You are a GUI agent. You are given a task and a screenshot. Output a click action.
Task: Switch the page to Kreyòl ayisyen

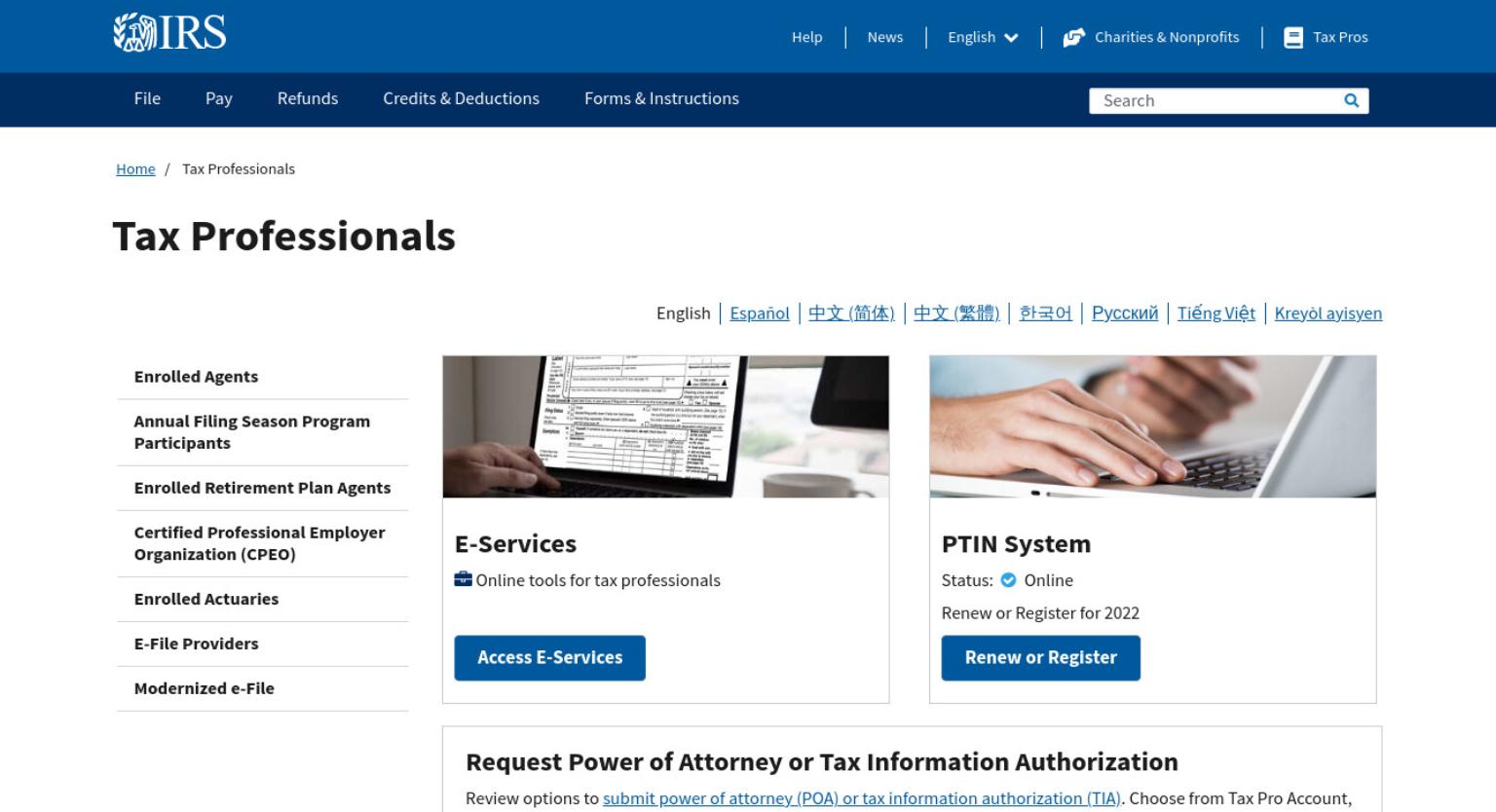(1328, 313)
